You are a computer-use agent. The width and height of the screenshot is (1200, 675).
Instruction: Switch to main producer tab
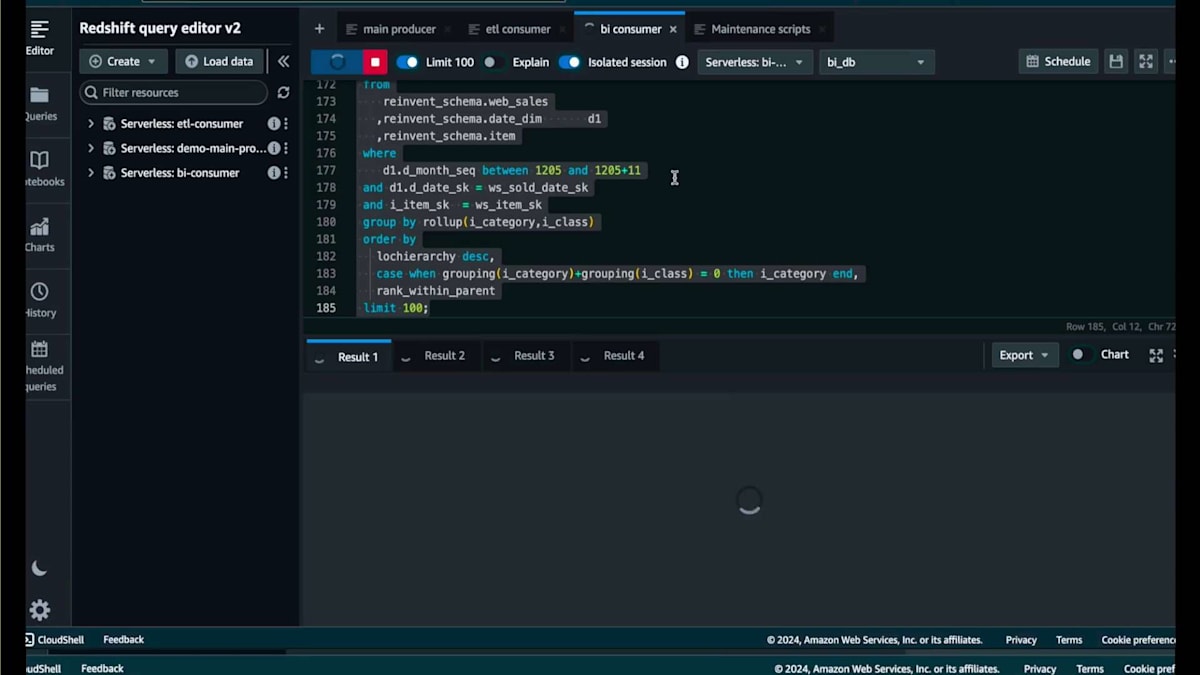coord(399,30)
